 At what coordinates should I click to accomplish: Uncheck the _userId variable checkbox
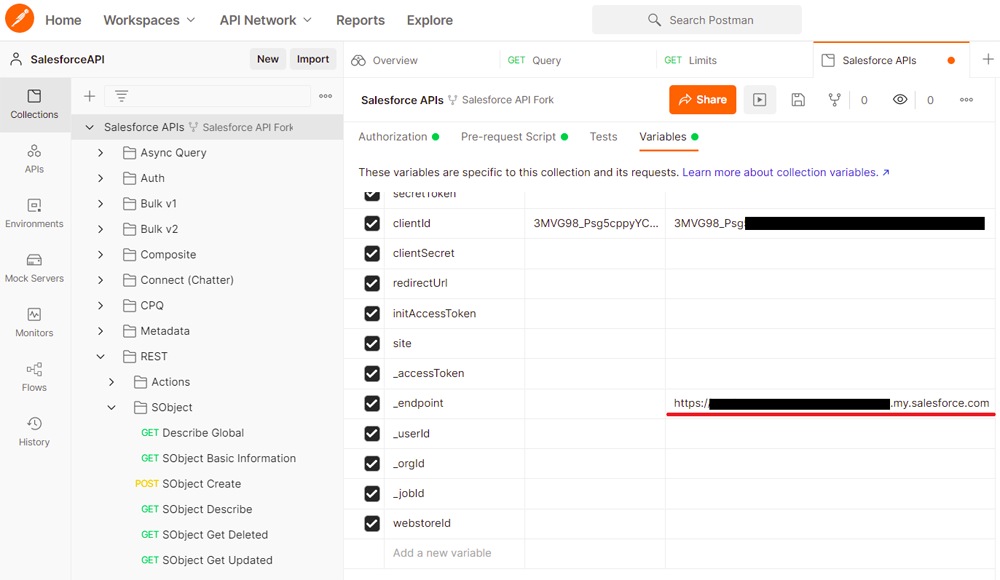[372, 433]
